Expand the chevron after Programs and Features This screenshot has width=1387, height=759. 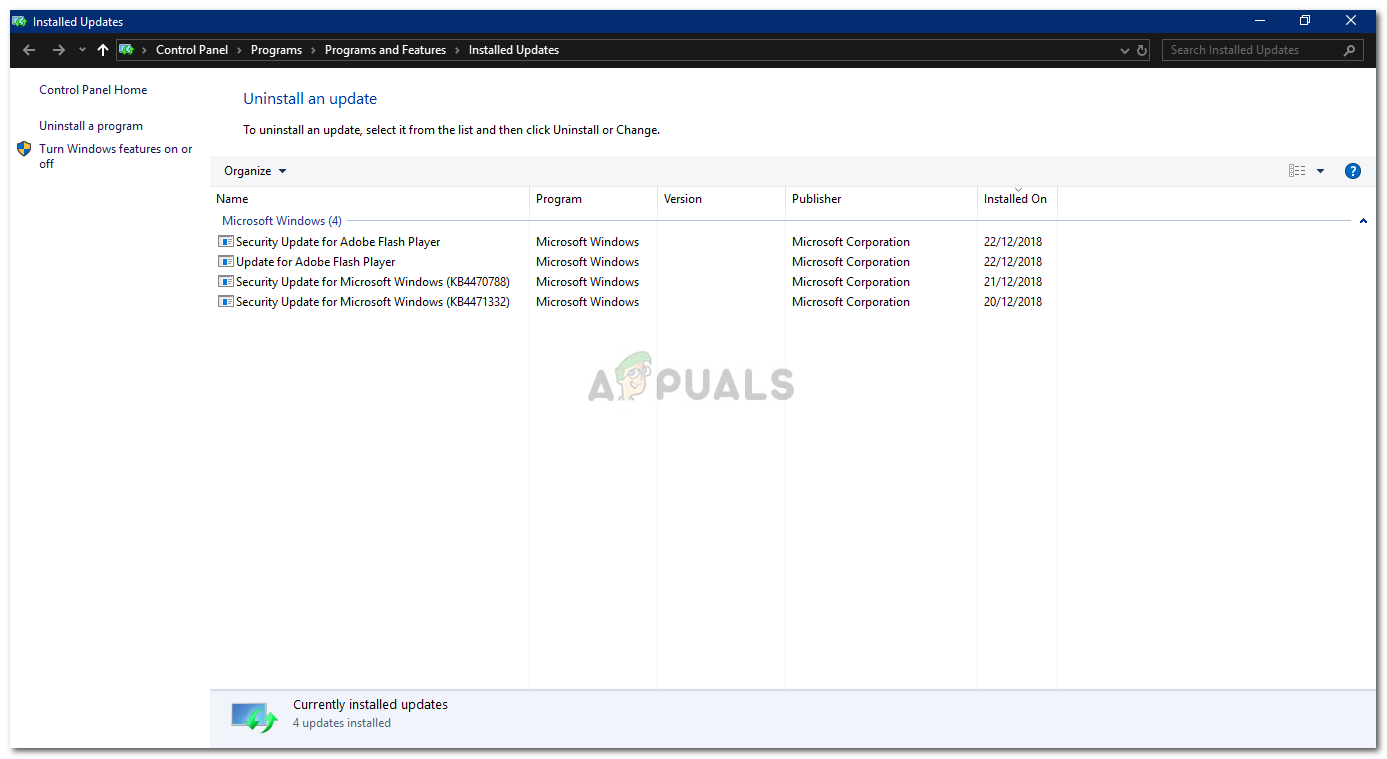(457, 50)
